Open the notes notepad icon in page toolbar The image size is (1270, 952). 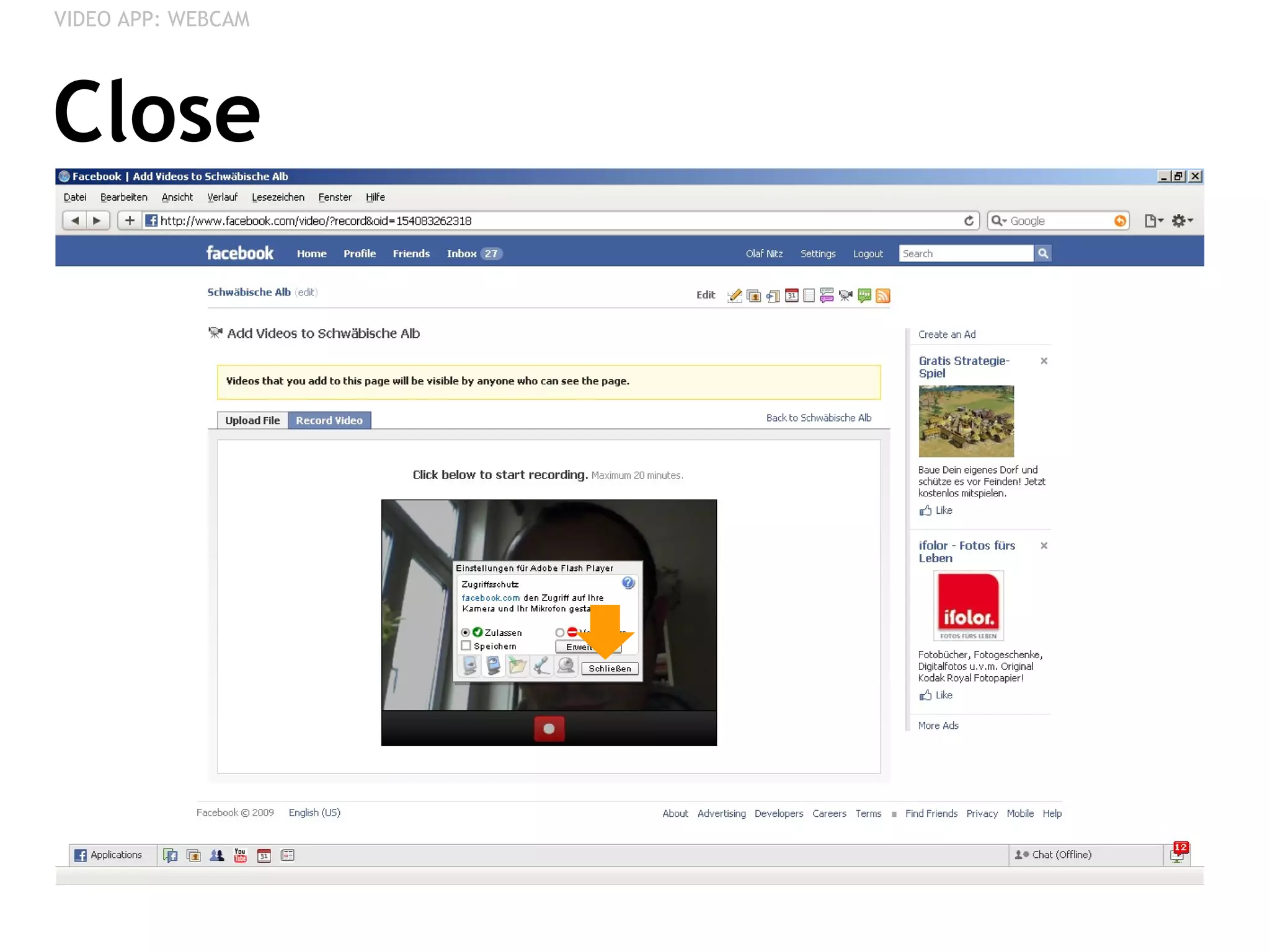[x=809, y=296]
